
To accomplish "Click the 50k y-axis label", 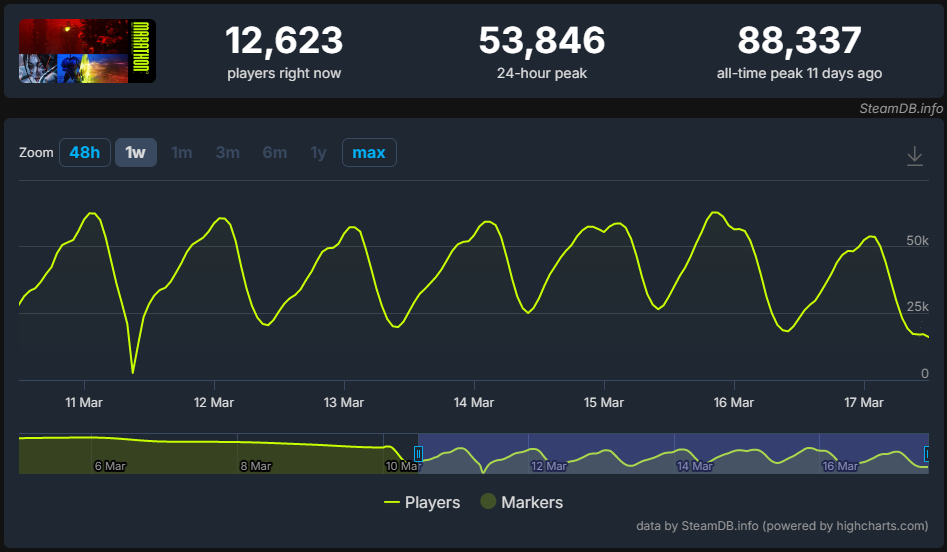I will click(917, 240).
